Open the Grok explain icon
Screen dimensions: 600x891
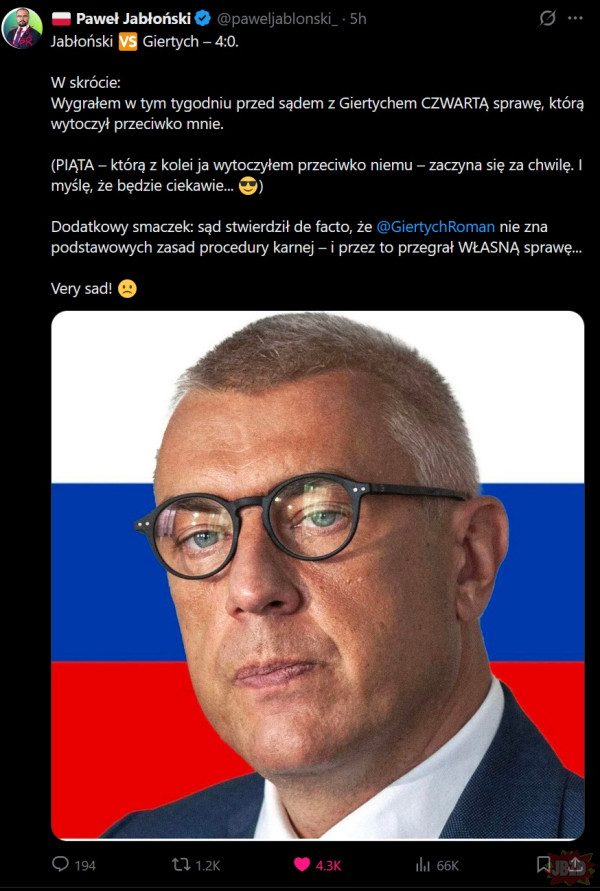pyautogui.click(x=547, y=19)
